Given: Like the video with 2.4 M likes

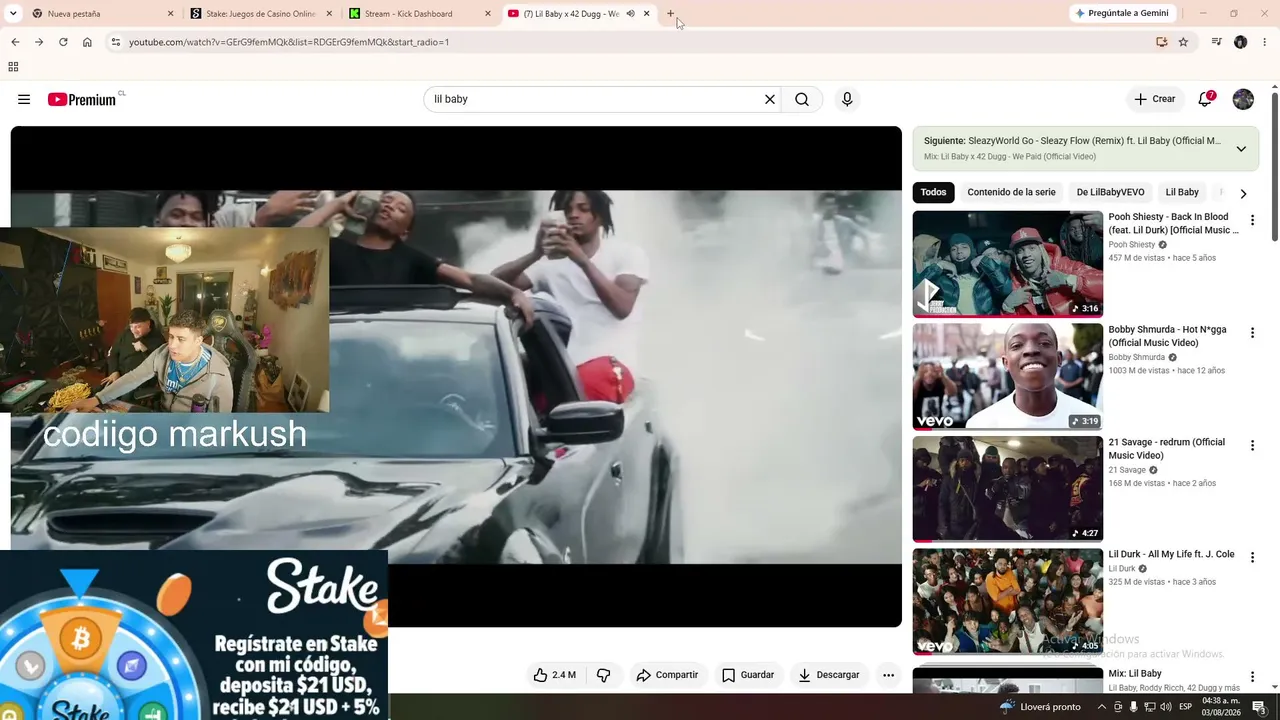Looking at the screenshot, I should (x=555, y=675).
